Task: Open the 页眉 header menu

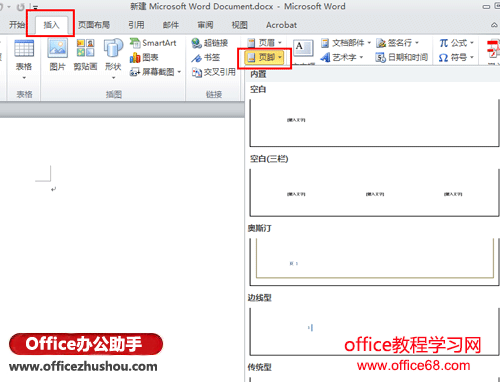Action: pos(265,43)
